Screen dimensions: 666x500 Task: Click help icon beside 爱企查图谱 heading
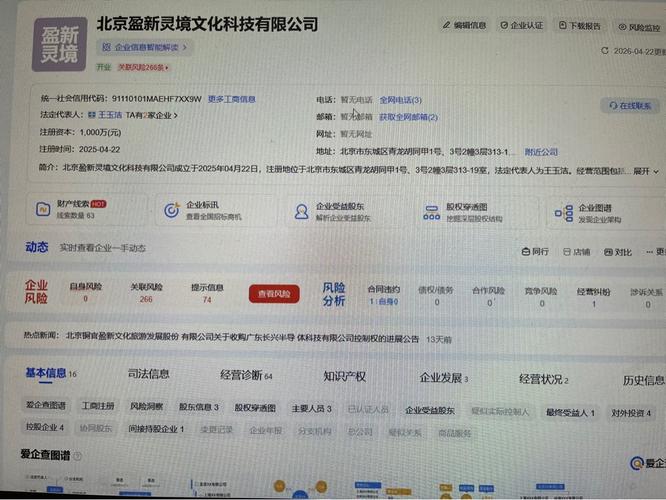point(78,456)
